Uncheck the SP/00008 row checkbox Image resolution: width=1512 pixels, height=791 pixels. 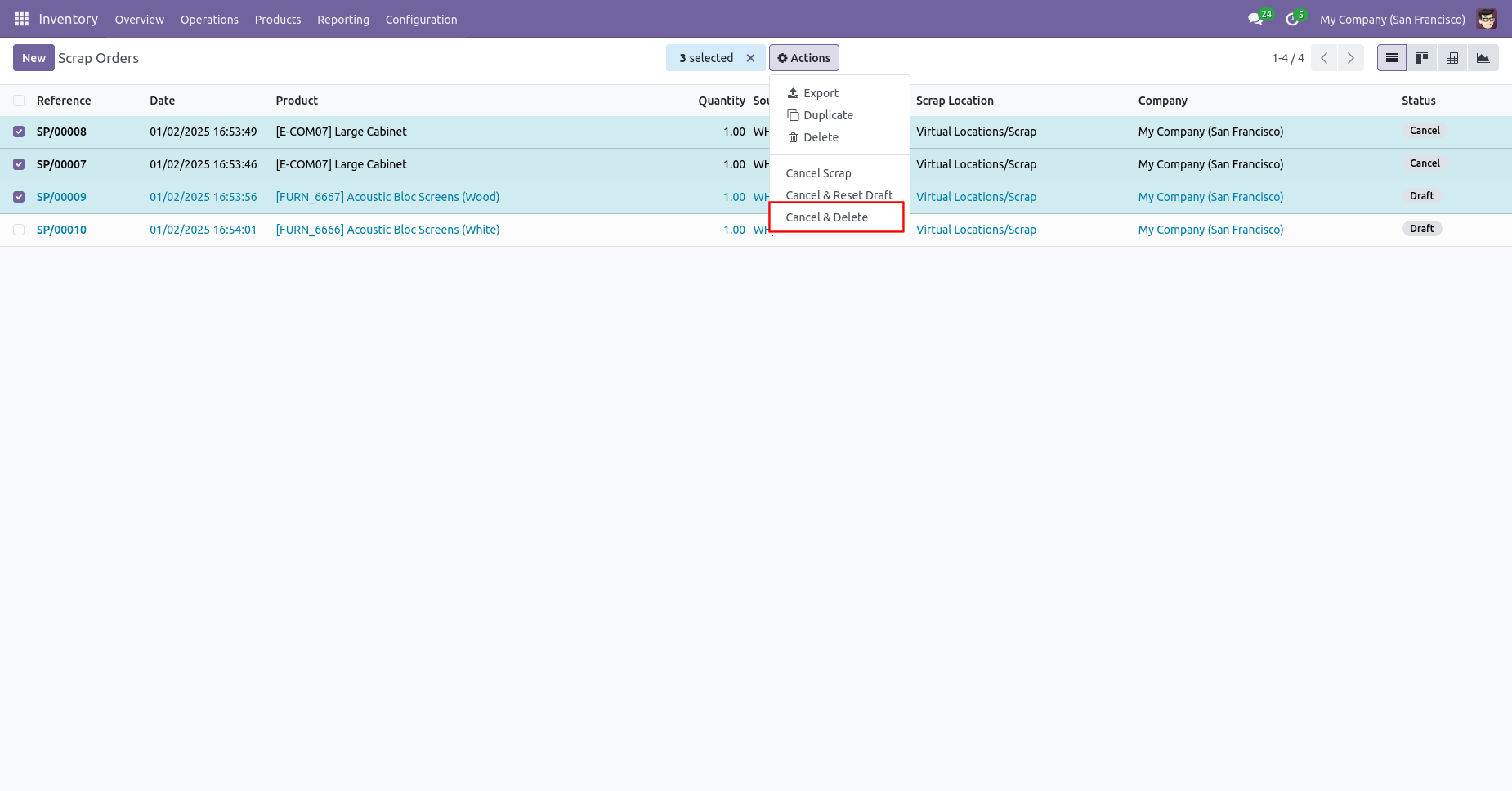click(19, 132)
